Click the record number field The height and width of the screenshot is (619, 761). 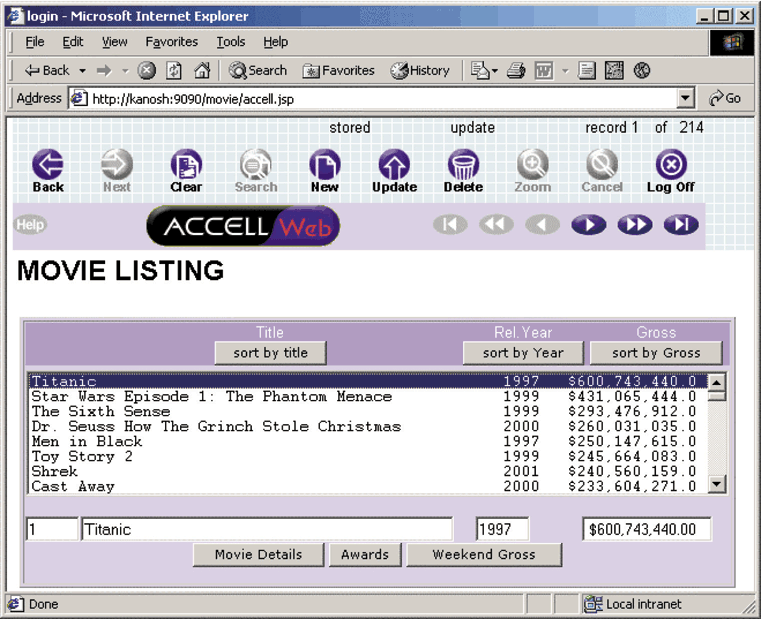(52, 529)
